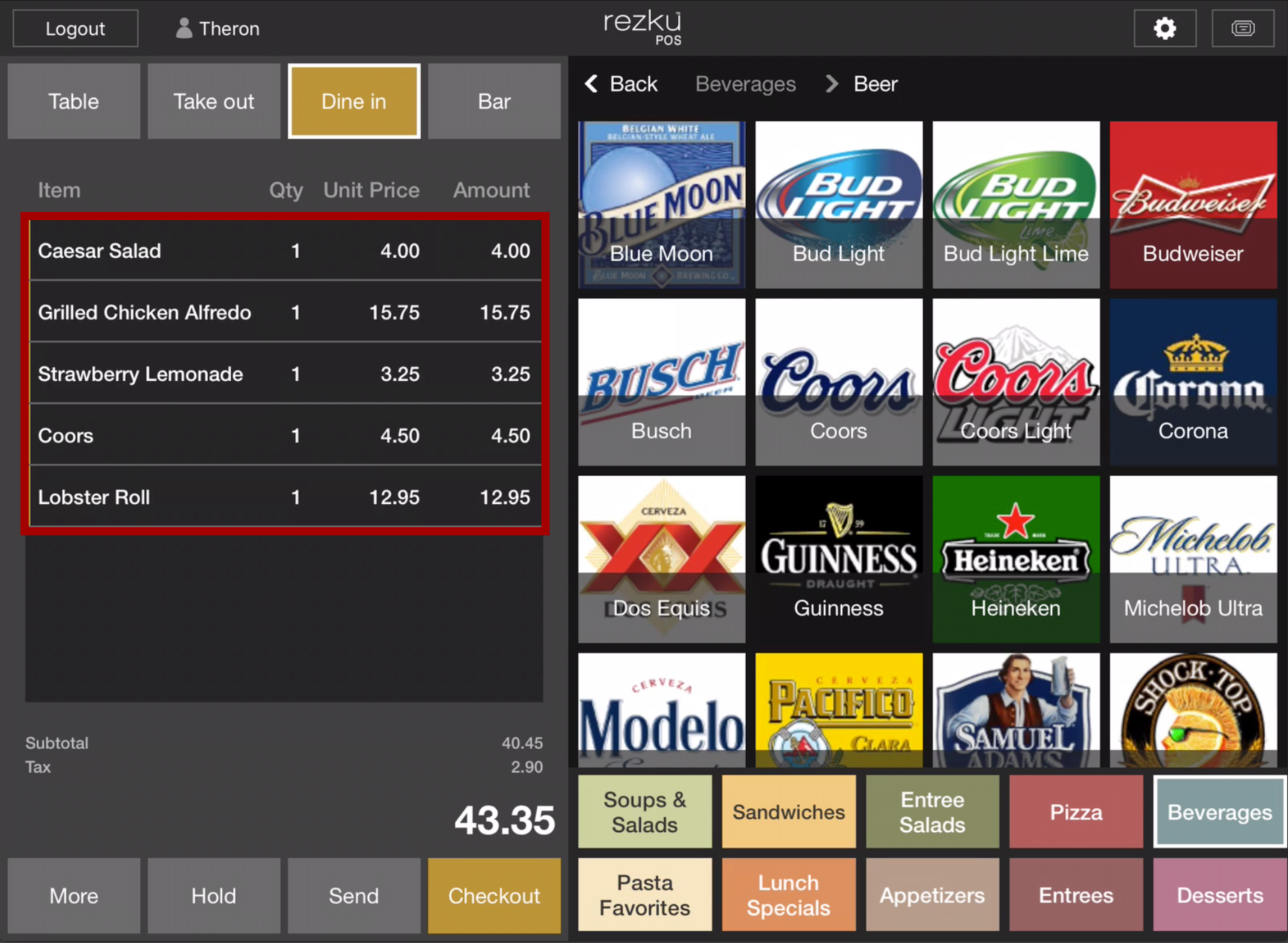
Task: Proceed to Checkout
Action: [494, 895]
